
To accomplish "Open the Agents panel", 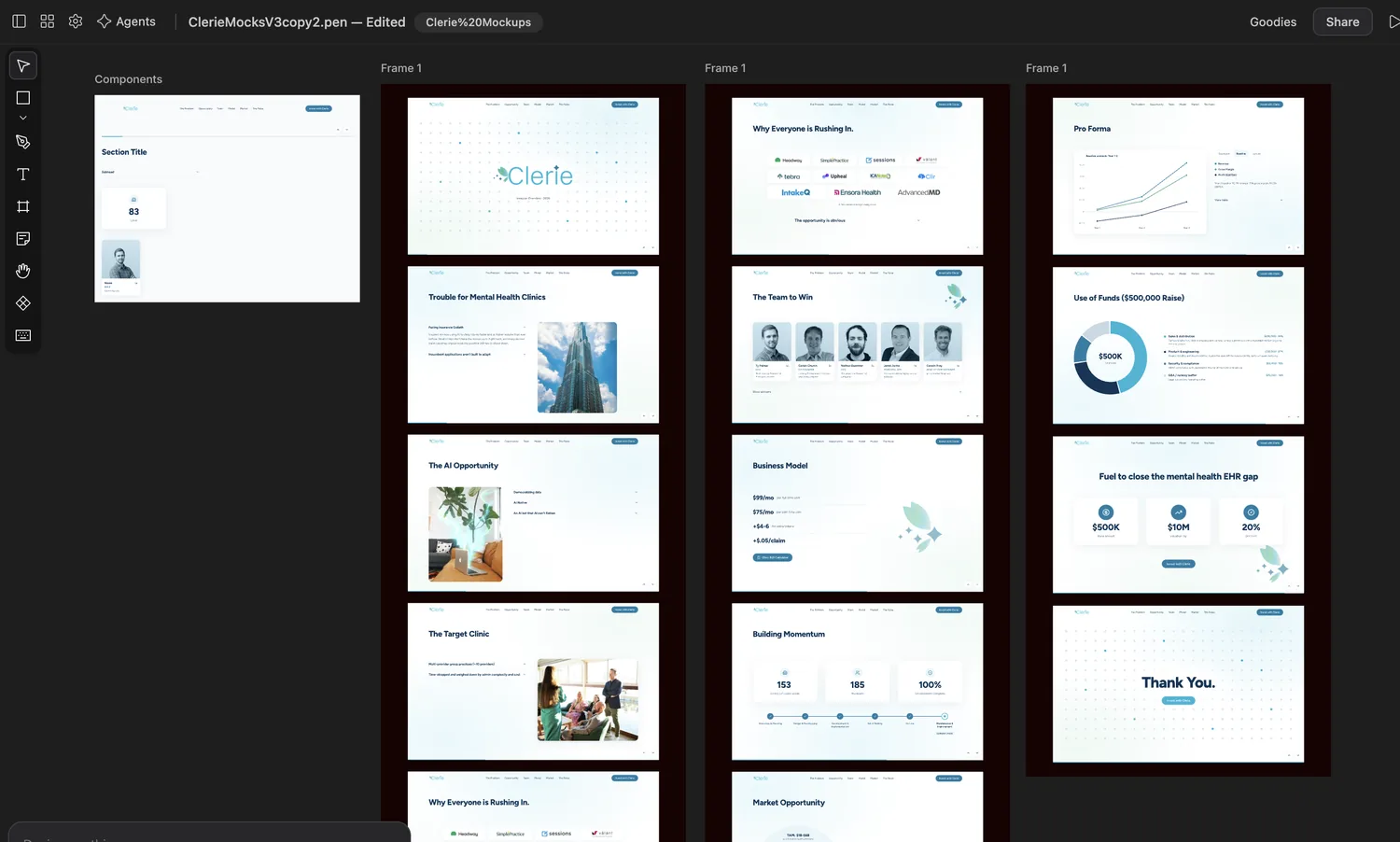I will tap(126, 21).
